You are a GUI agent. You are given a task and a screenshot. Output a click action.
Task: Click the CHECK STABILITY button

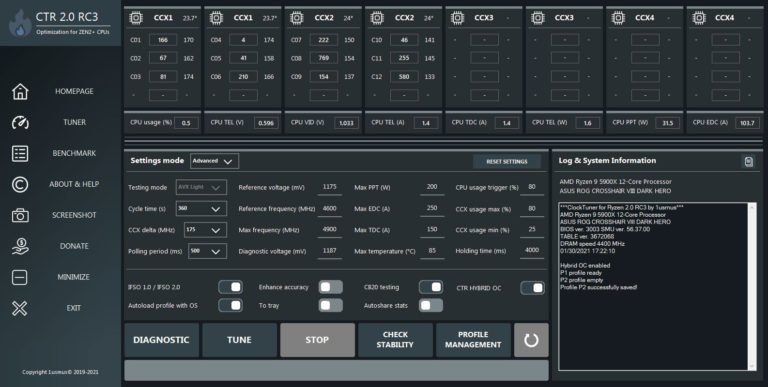point(395,340)
